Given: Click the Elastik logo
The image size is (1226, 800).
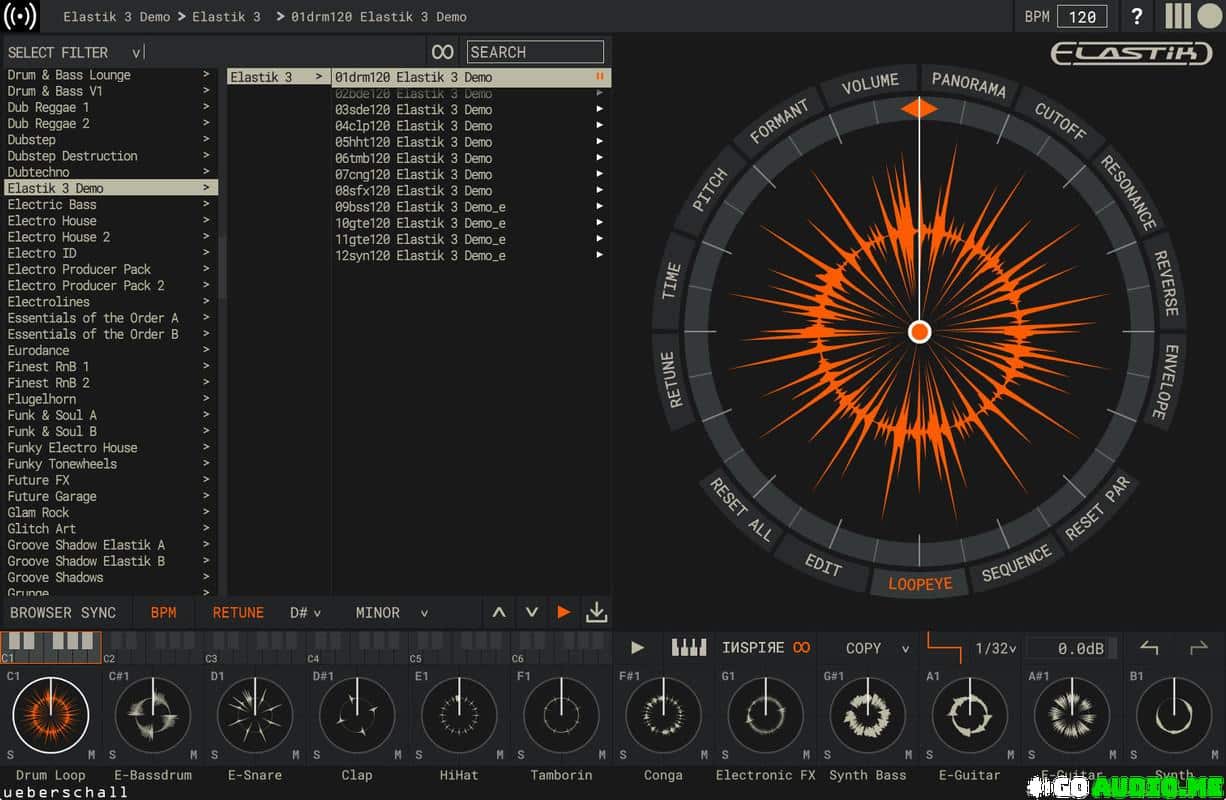Looking at the screenshot, I should (1131, 53).
